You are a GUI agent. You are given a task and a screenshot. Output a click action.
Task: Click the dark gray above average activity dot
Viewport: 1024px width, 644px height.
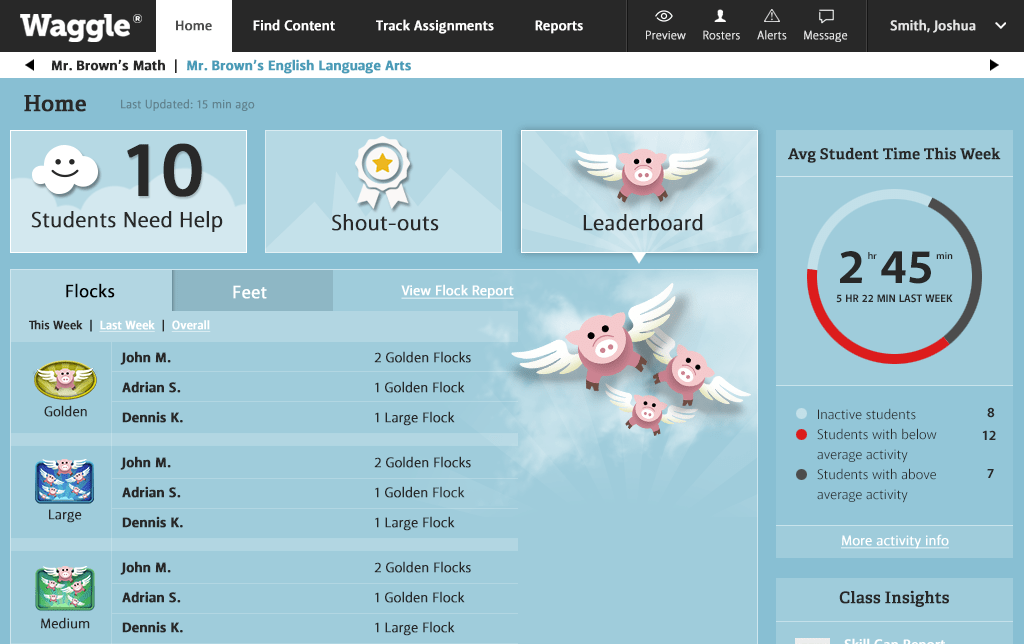[x=801, y=474]
